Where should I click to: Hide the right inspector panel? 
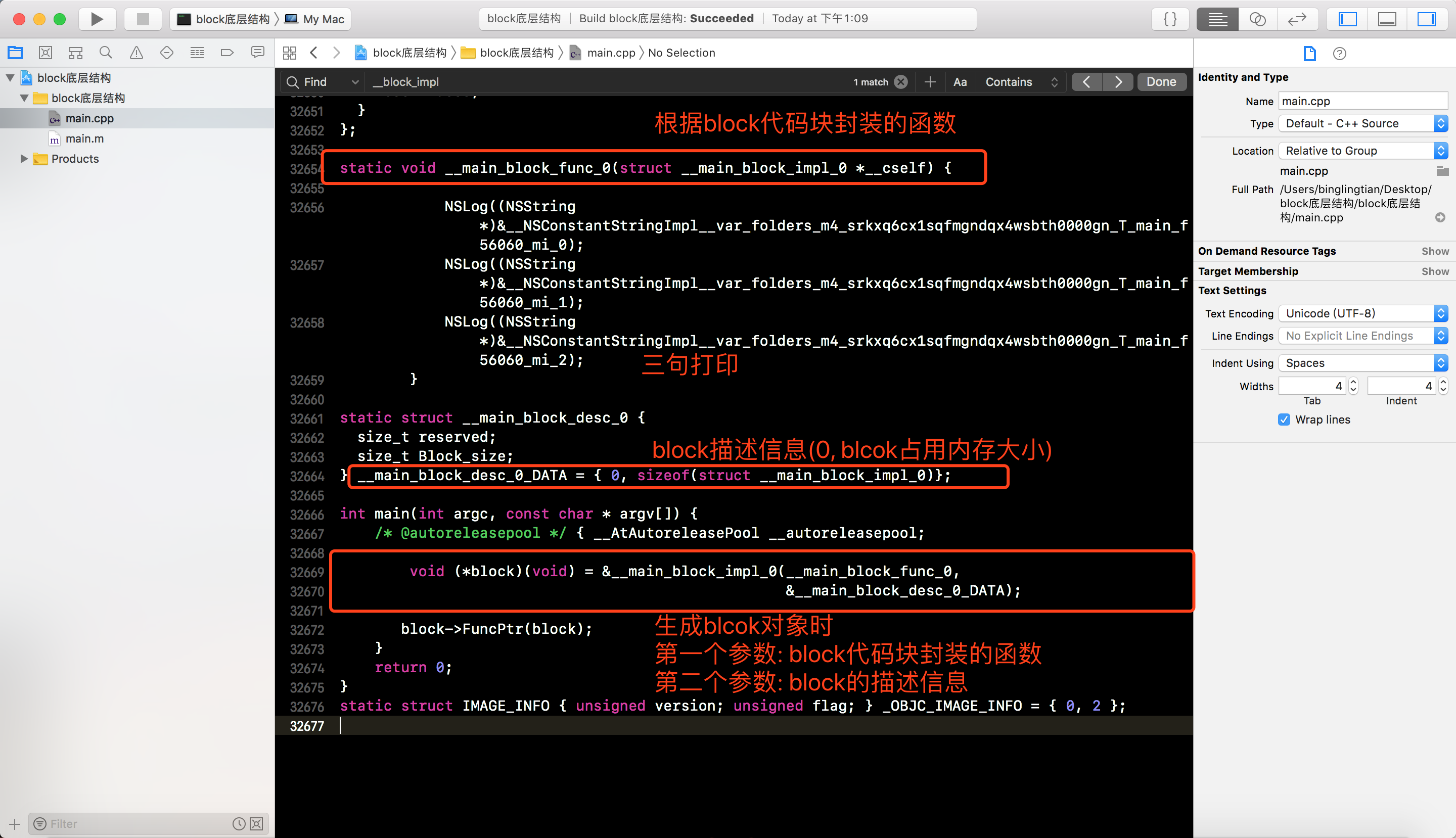tap(1426, 19)
